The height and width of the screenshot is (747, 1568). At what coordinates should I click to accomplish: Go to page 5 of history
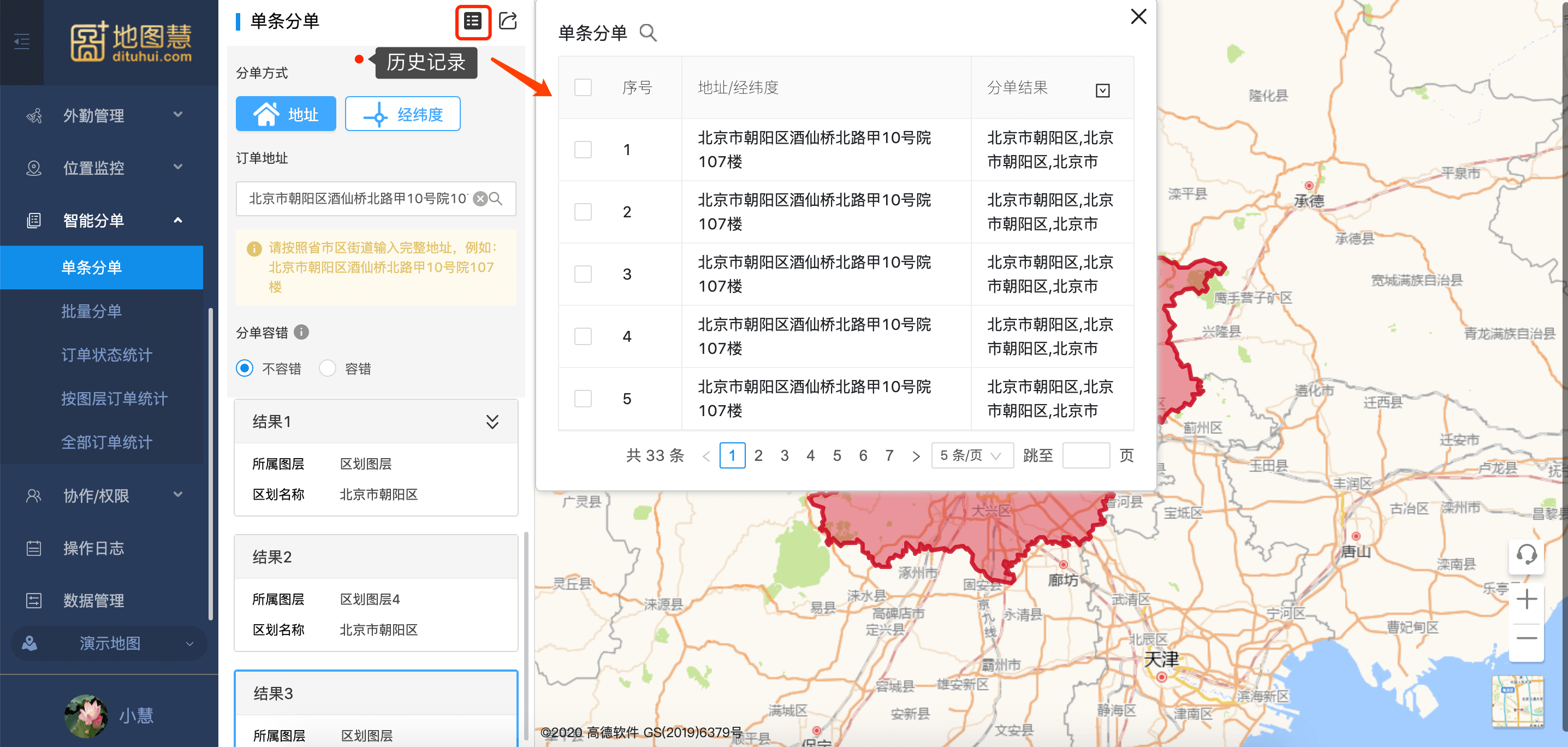(837, 455)
